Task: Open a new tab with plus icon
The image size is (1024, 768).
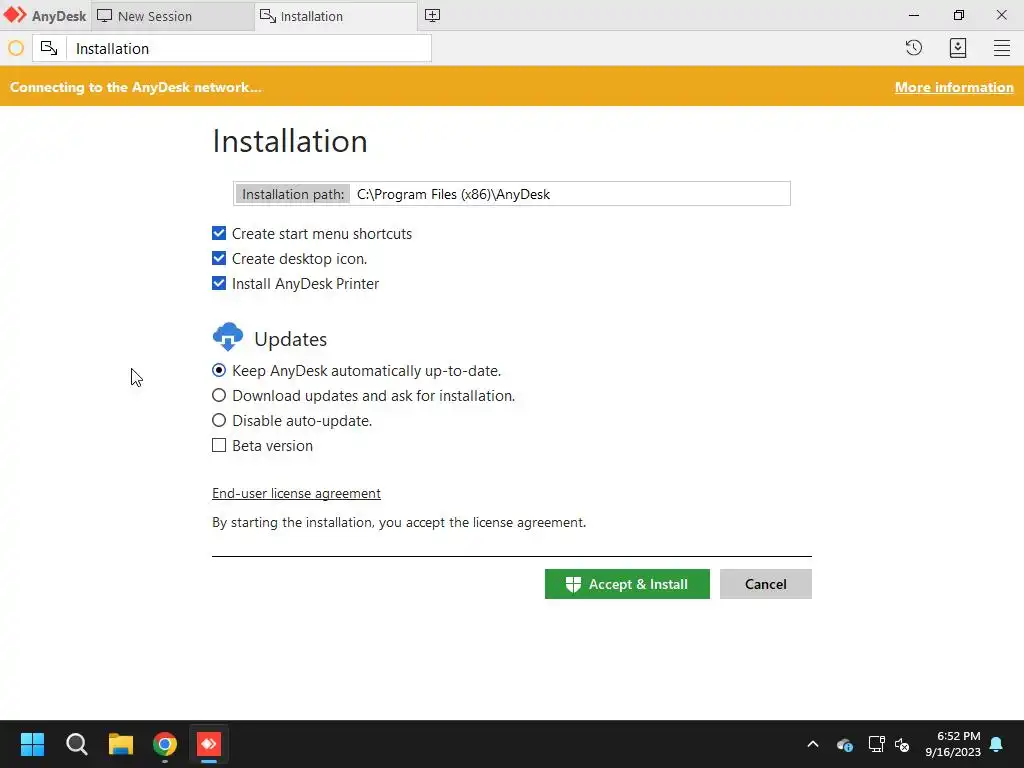Action: pyautogui.click(x=432, y=16)
